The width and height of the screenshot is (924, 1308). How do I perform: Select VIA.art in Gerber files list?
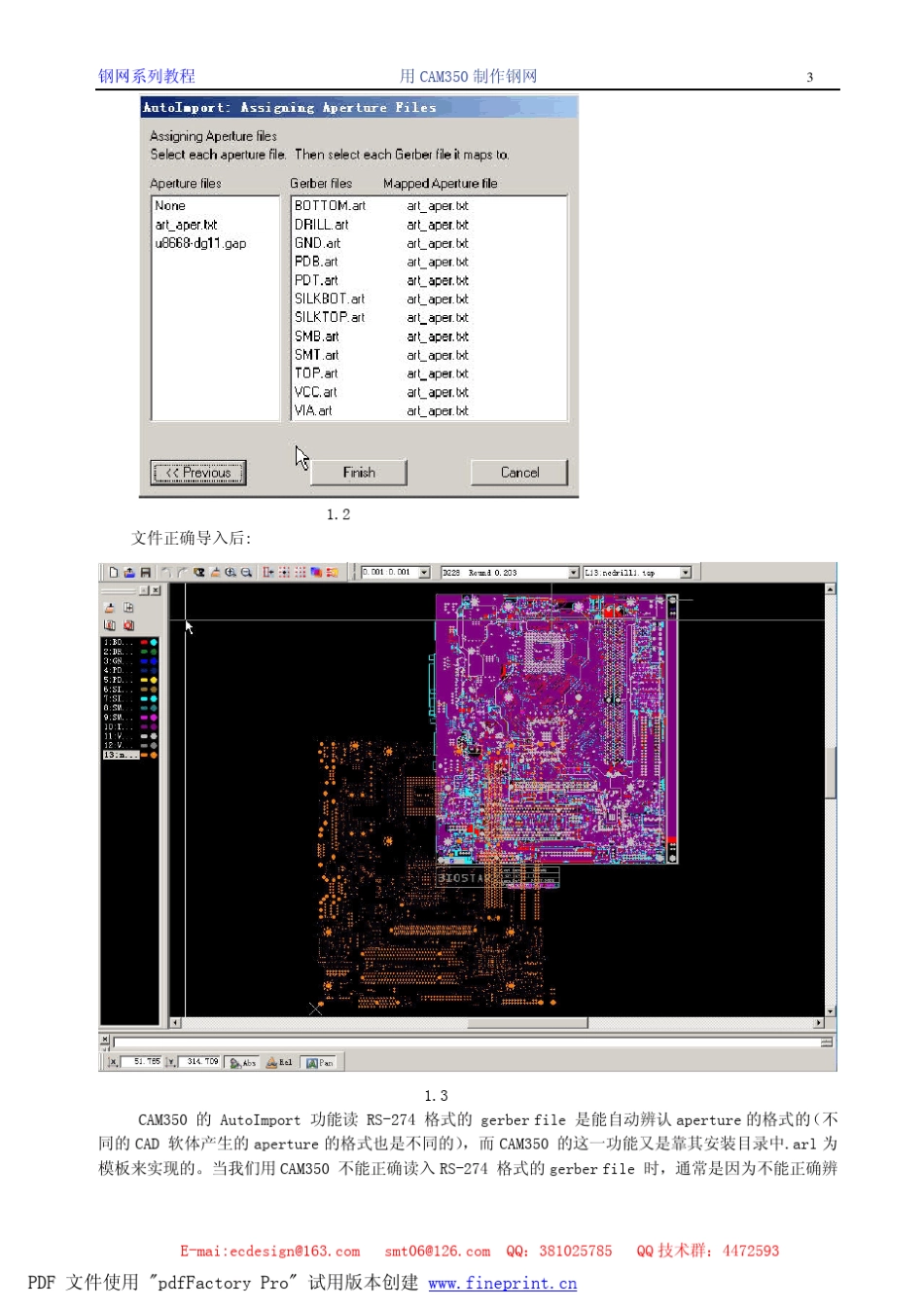(x=313, y=410)
